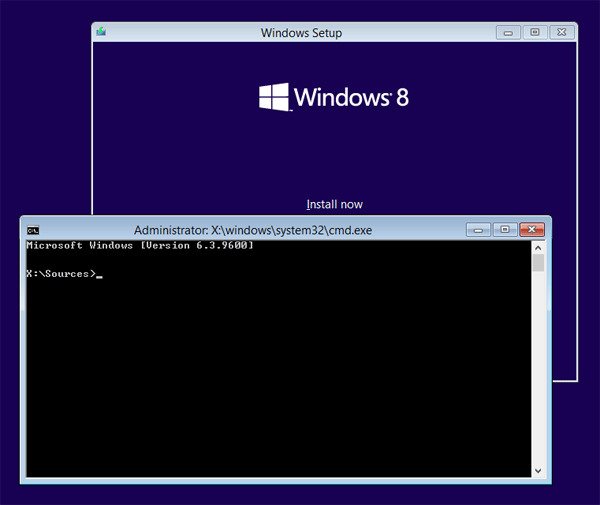
Task: Click the Windows flag logo
Action: (273, 97)
